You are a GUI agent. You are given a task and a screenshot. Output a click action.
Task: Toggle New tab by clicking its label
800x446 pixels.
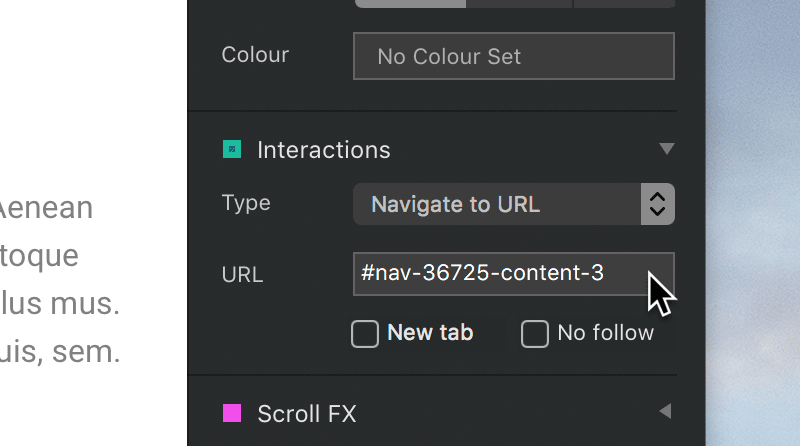click(x=430, y=333)
